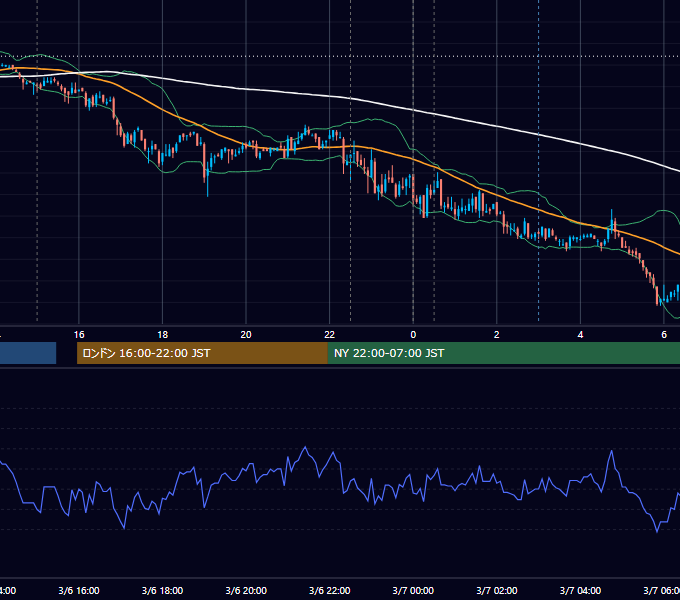Click the 18 hour label on chart axis
The height and width of the screenshot is (600, 680).
[x=163, y=334]
